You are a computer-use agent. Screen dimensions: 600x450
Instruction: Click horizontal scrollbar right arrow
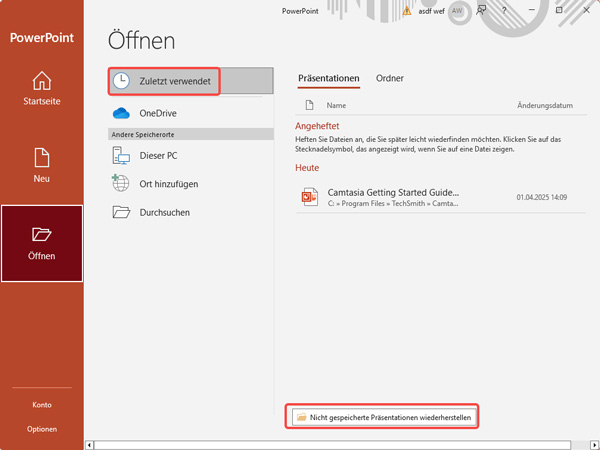(x=593, y=445)
